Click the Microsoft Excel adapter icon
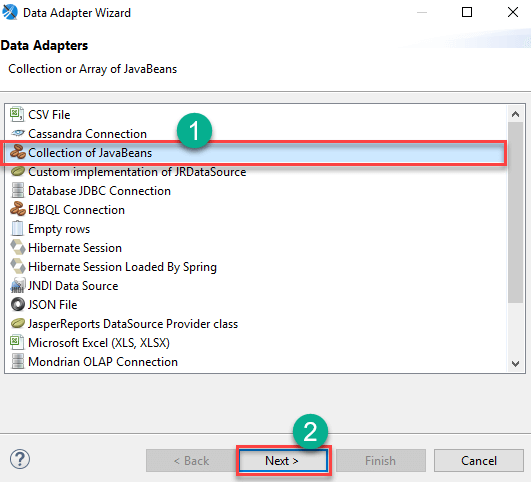531x482 pixels. pyautogui.click(x=17, y=342)
